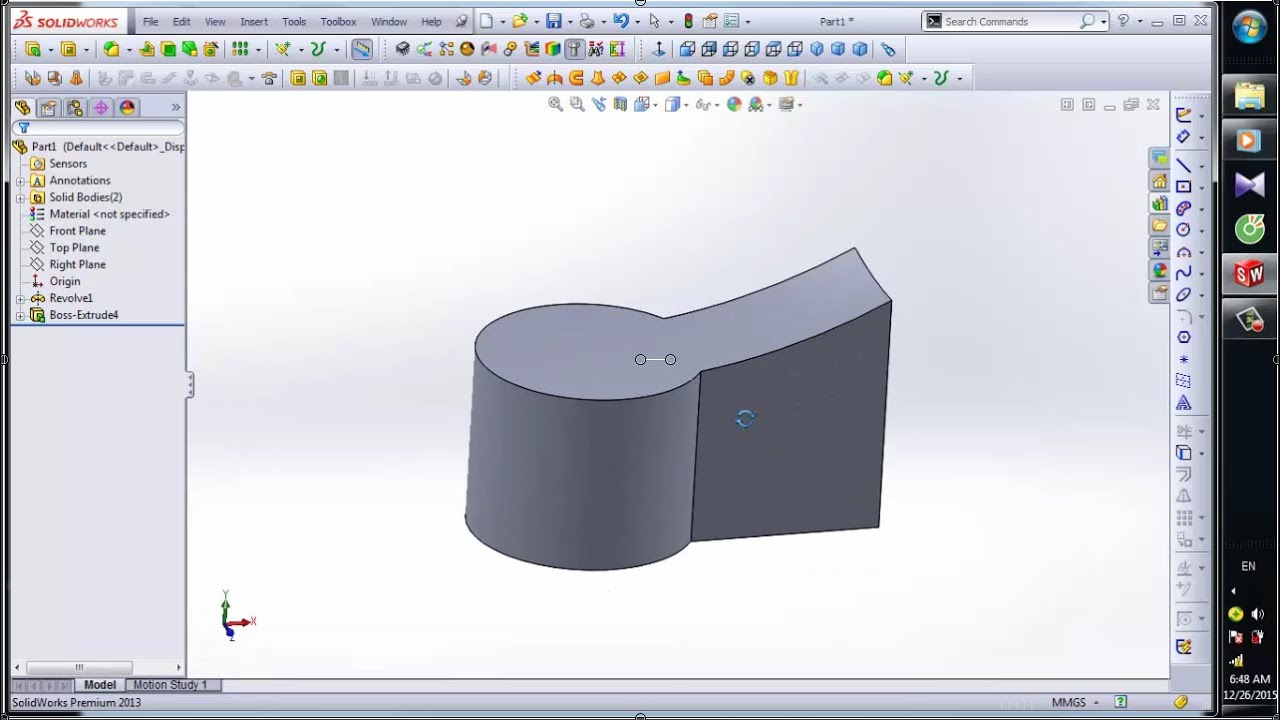1280x720 pixels.
Task: Select the PropertyManager tab
Action: click(49, 108)
